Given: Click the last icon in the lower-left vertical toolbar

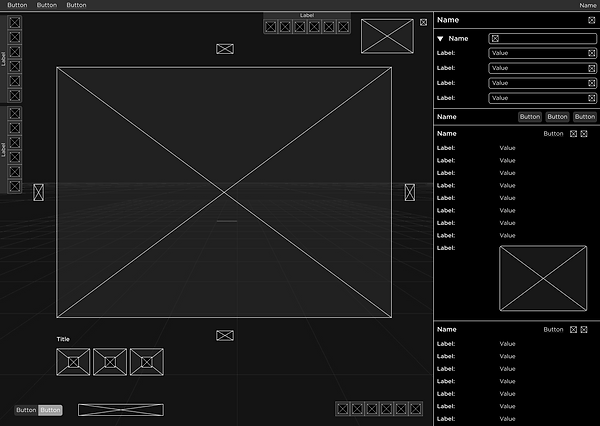Looking at the screenshot, I should (x=15, y=186).
